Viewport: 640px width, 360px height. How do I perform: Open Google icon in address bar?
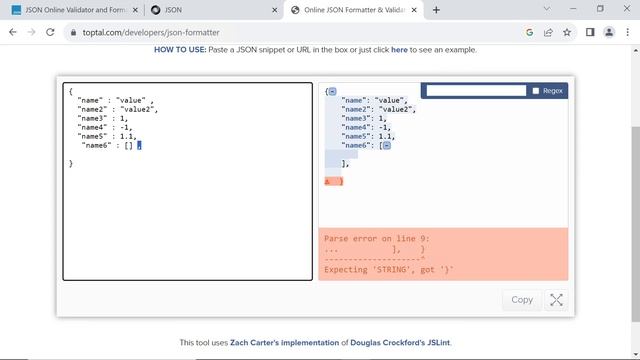[529, 32]
